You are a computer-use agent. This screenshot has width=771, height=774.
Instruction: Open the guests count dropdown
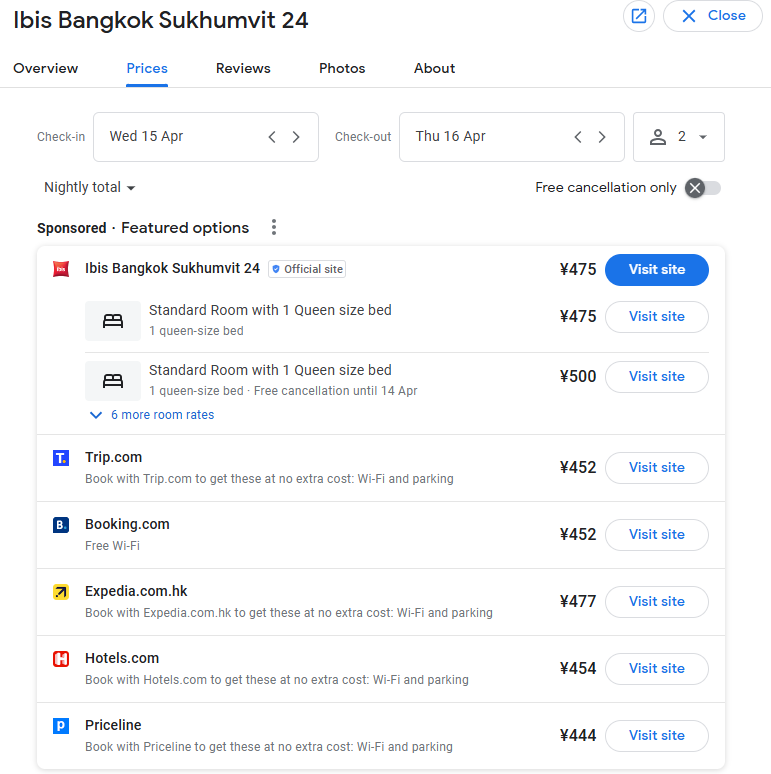679,137
